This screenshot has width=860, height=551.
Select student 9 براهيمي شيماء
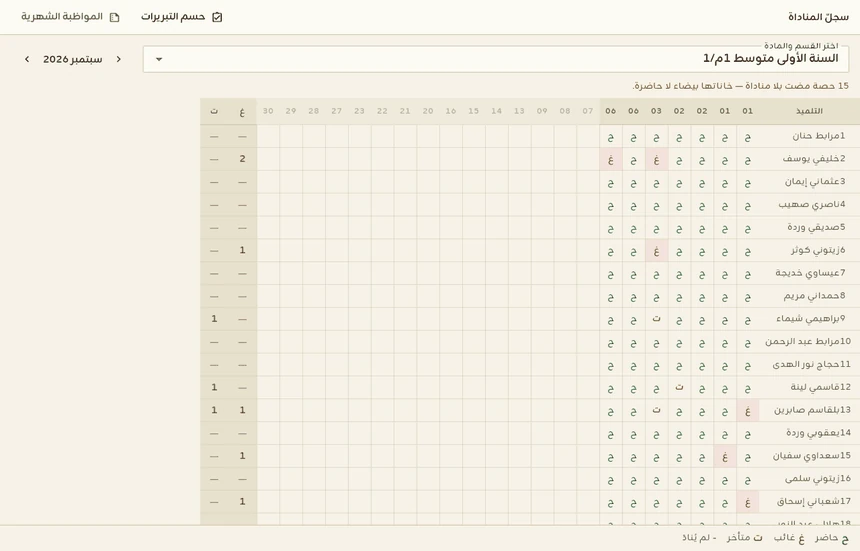(x=810, y=319)
